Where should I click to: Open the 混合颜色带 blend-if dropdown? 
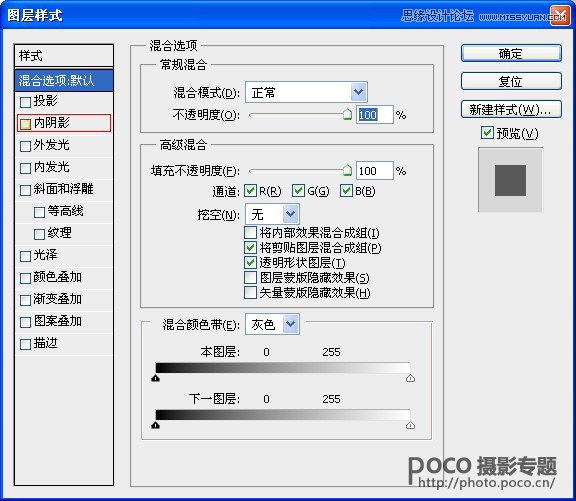272,324
